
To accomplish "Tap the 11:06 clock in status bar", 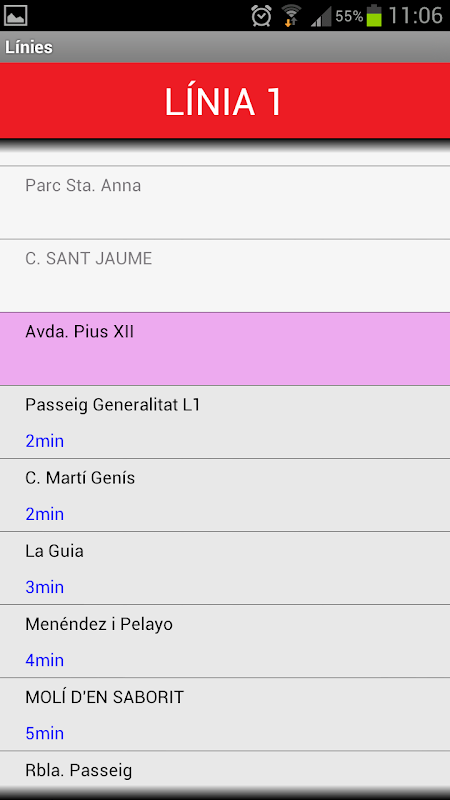I will click(x=415, y=16).
